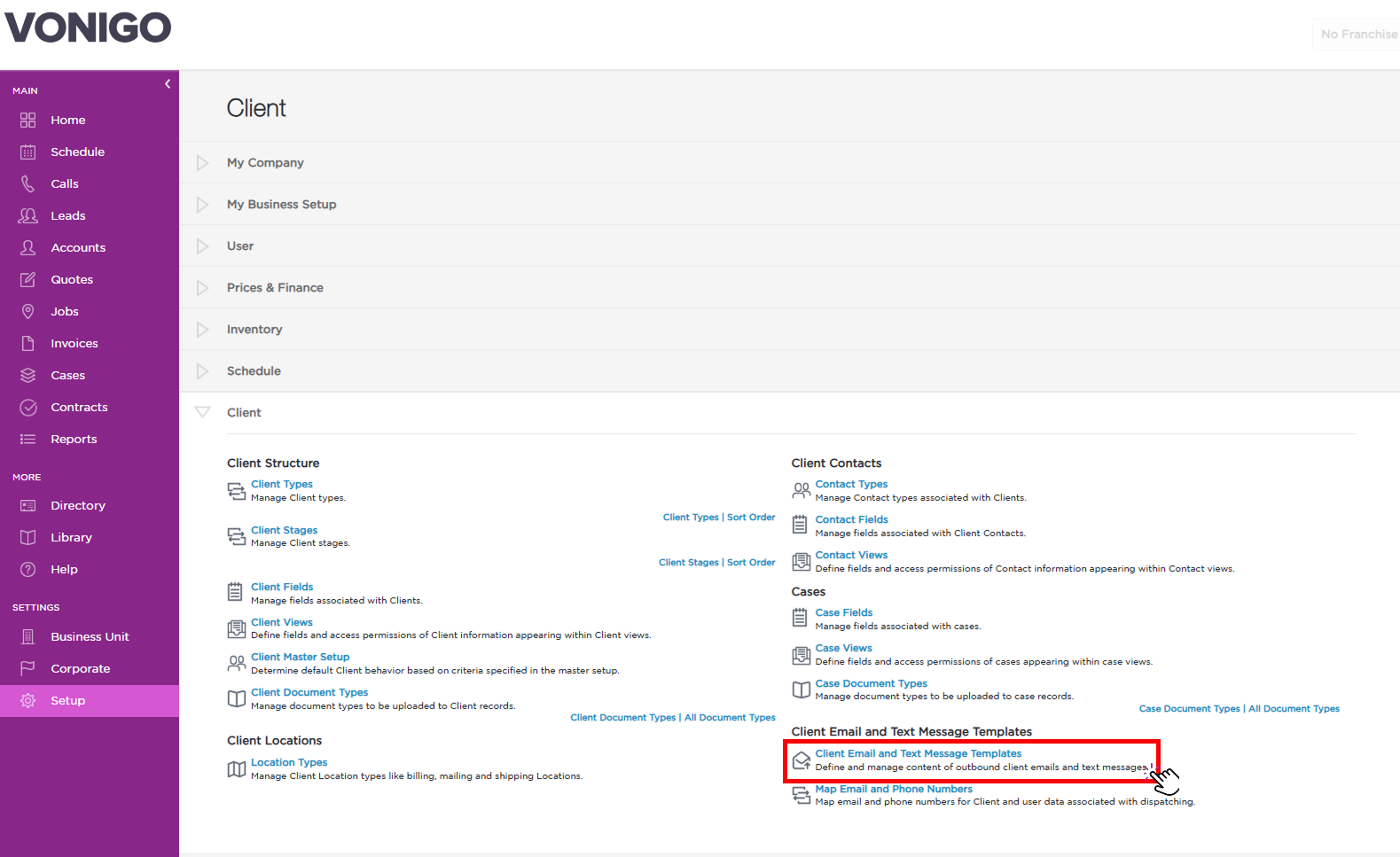Click the Prices & Finance section label

(x=275, y=288)
